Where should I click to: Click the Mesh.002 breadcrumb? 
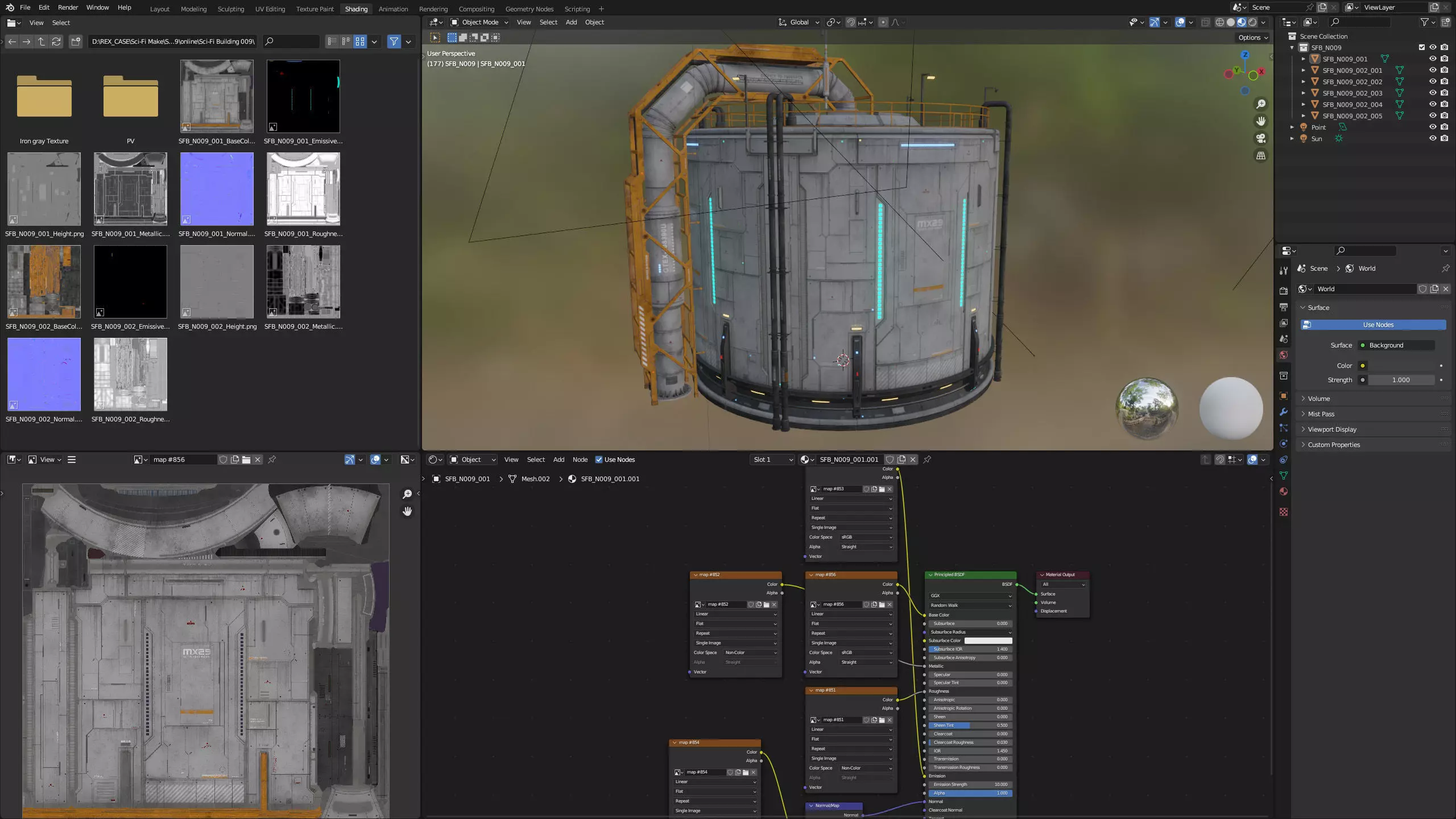click(x=529, y=479)
